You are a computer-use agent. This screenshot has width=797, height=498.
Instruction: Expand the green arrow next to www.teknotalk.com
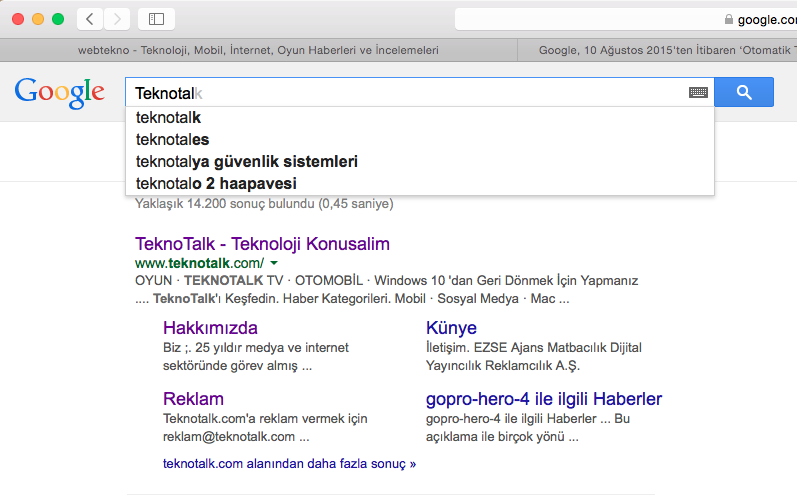click(274, 263)
